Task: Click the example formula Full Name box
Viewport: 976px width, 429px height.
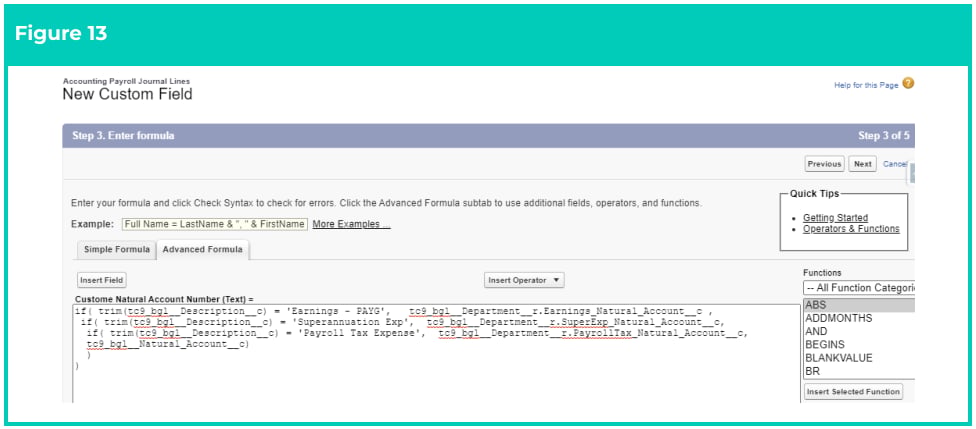Action: coord(215,224)
